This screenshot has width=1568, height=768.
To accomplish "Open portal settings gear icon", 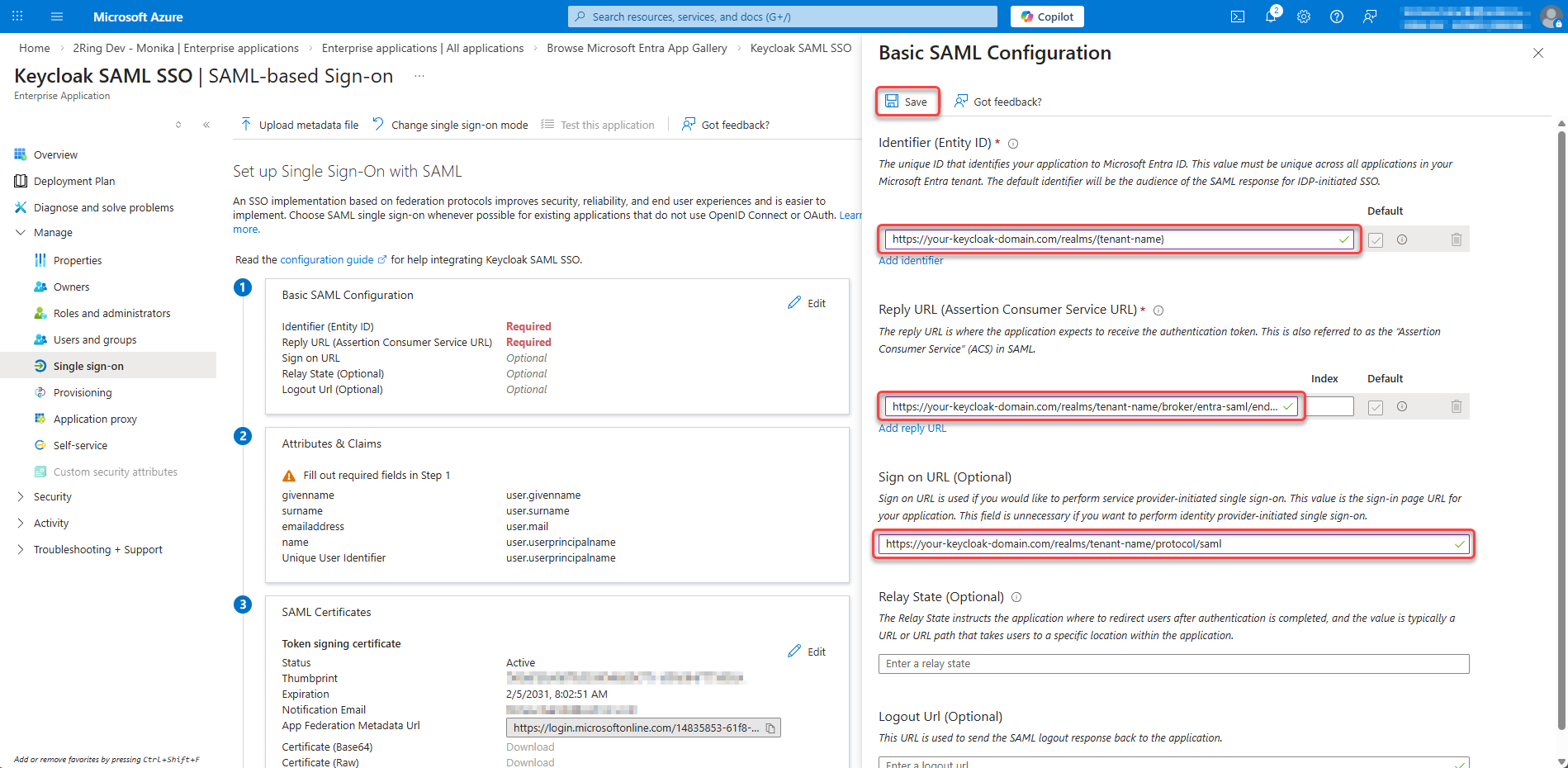I will (x=1304, y=17).
